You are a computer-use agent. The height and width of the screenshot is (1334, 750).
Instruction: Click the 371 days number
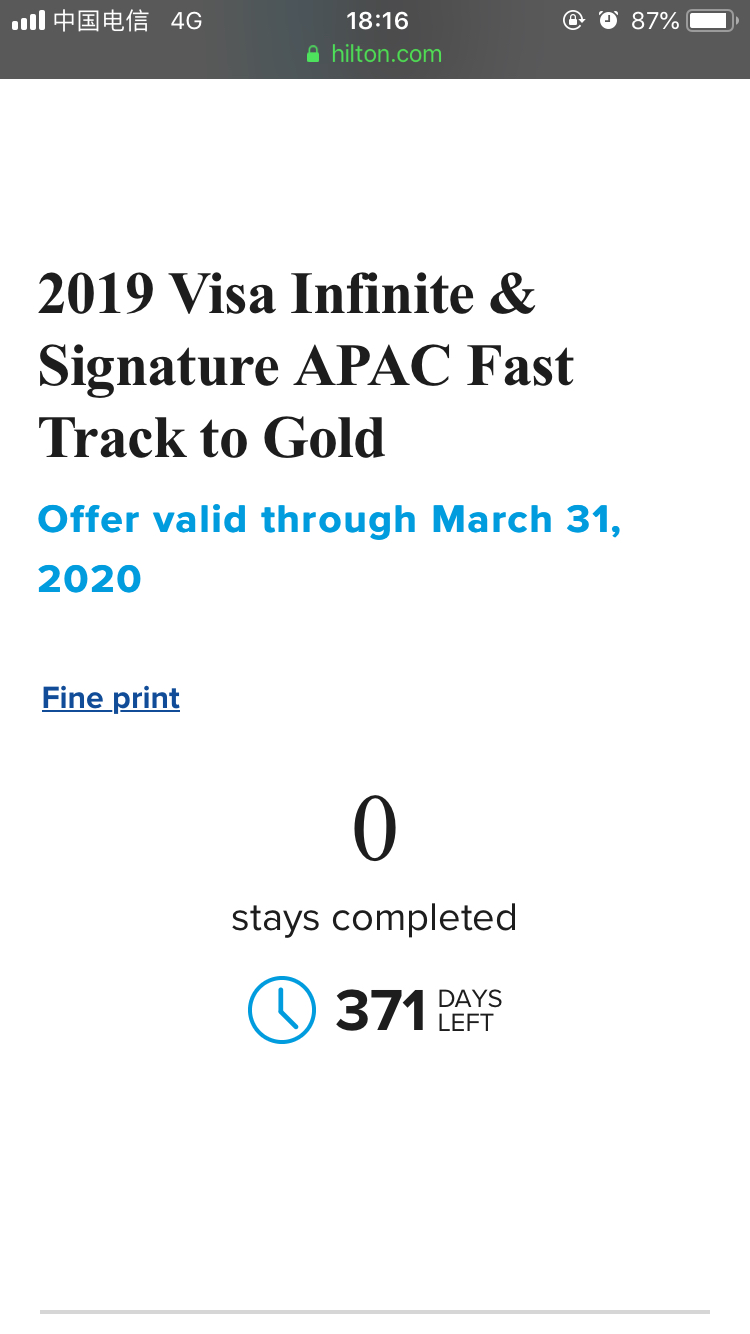click(381, 1011)
